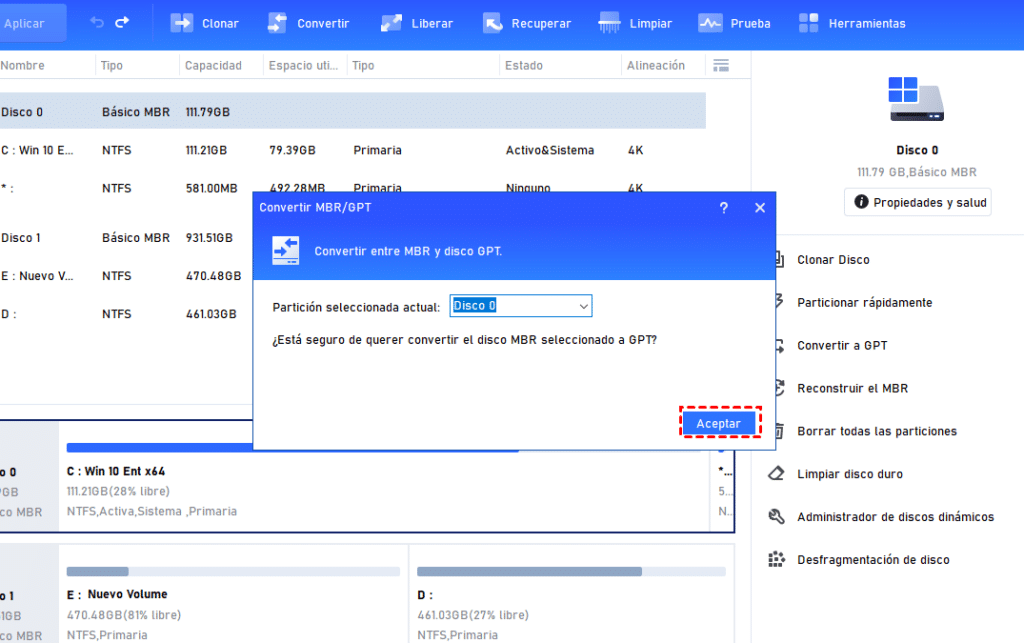Image resolution: width=1024 pixels, height=643 pixels.
Task: Click the Desfragmentación de disco icon
Action: coord(776,559)
